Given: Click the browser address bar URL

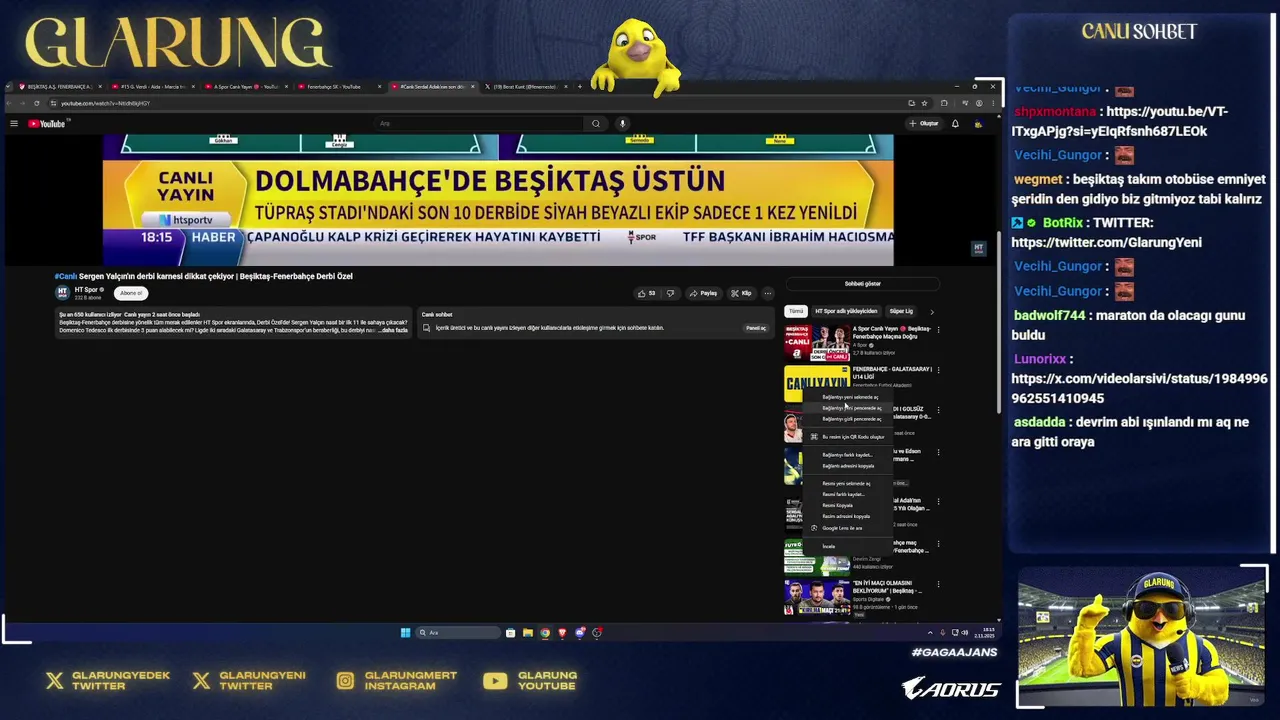Looking at the screenshot, I should [x=105, y=103].
